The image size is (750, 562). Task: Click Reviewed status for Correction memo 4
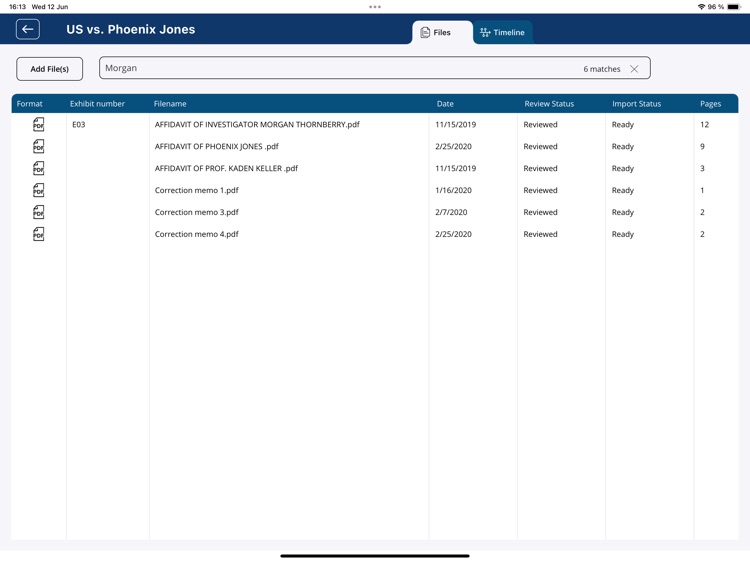click(540, 234)
